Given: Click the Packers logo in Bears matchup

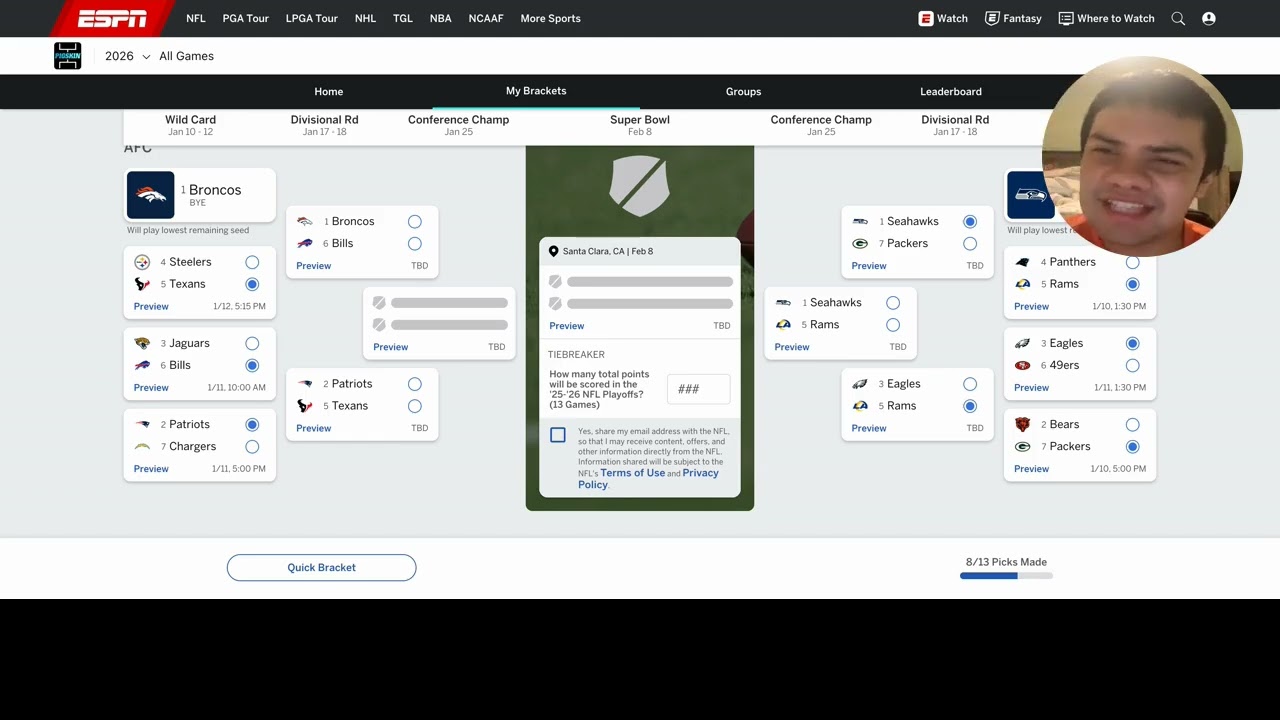Looking at the screenshot, I should (1022, 446).
